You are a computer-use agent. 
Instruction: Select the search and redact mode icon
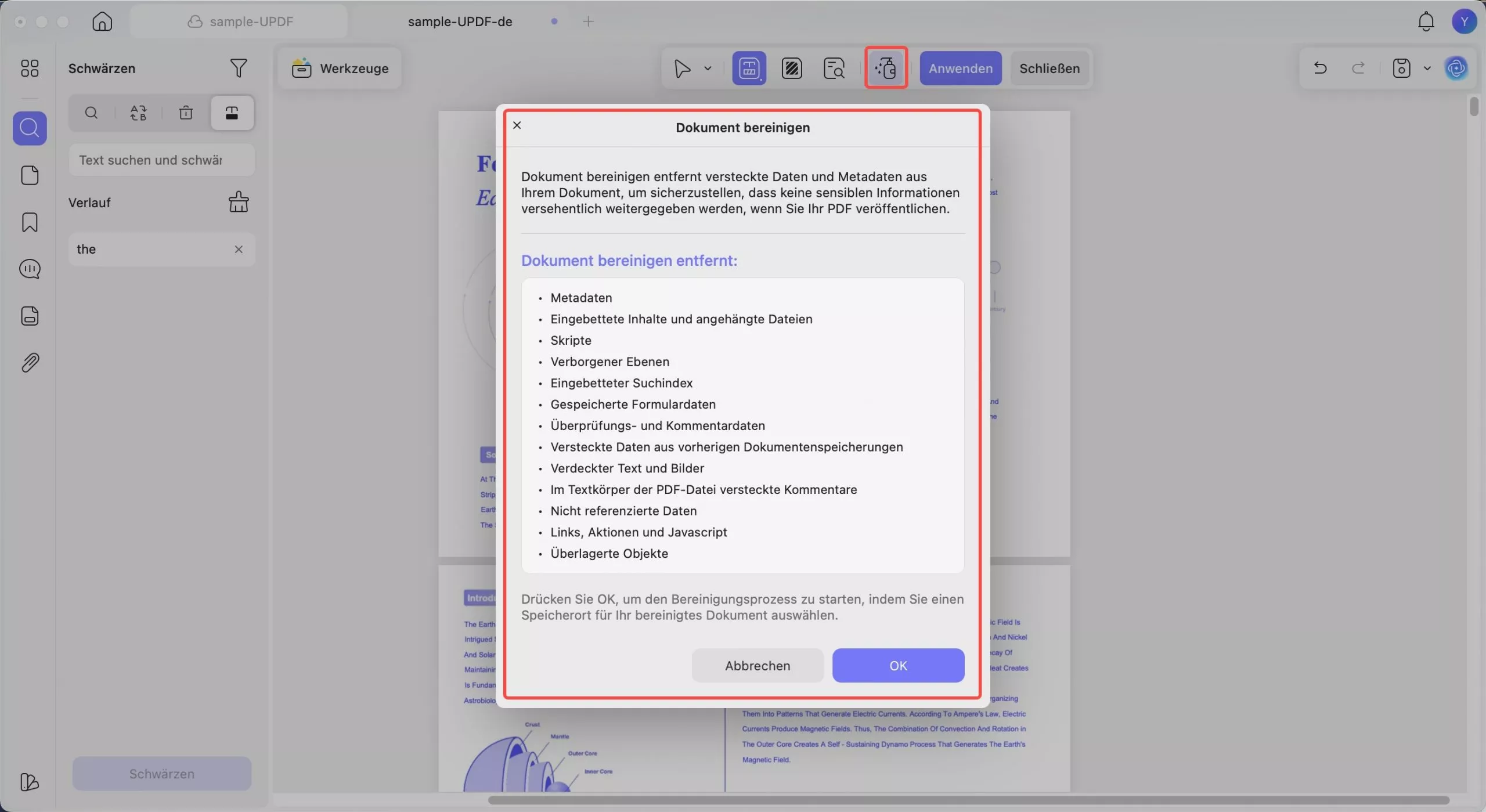point(232,113)
